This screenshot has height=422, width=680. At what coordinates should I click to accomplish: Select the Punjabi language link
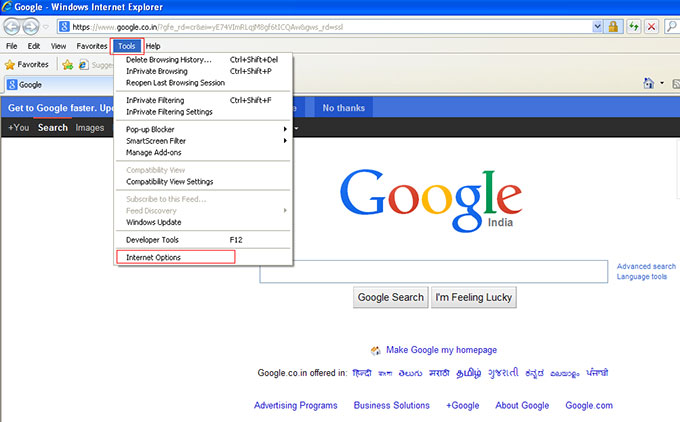click(597, 373)
